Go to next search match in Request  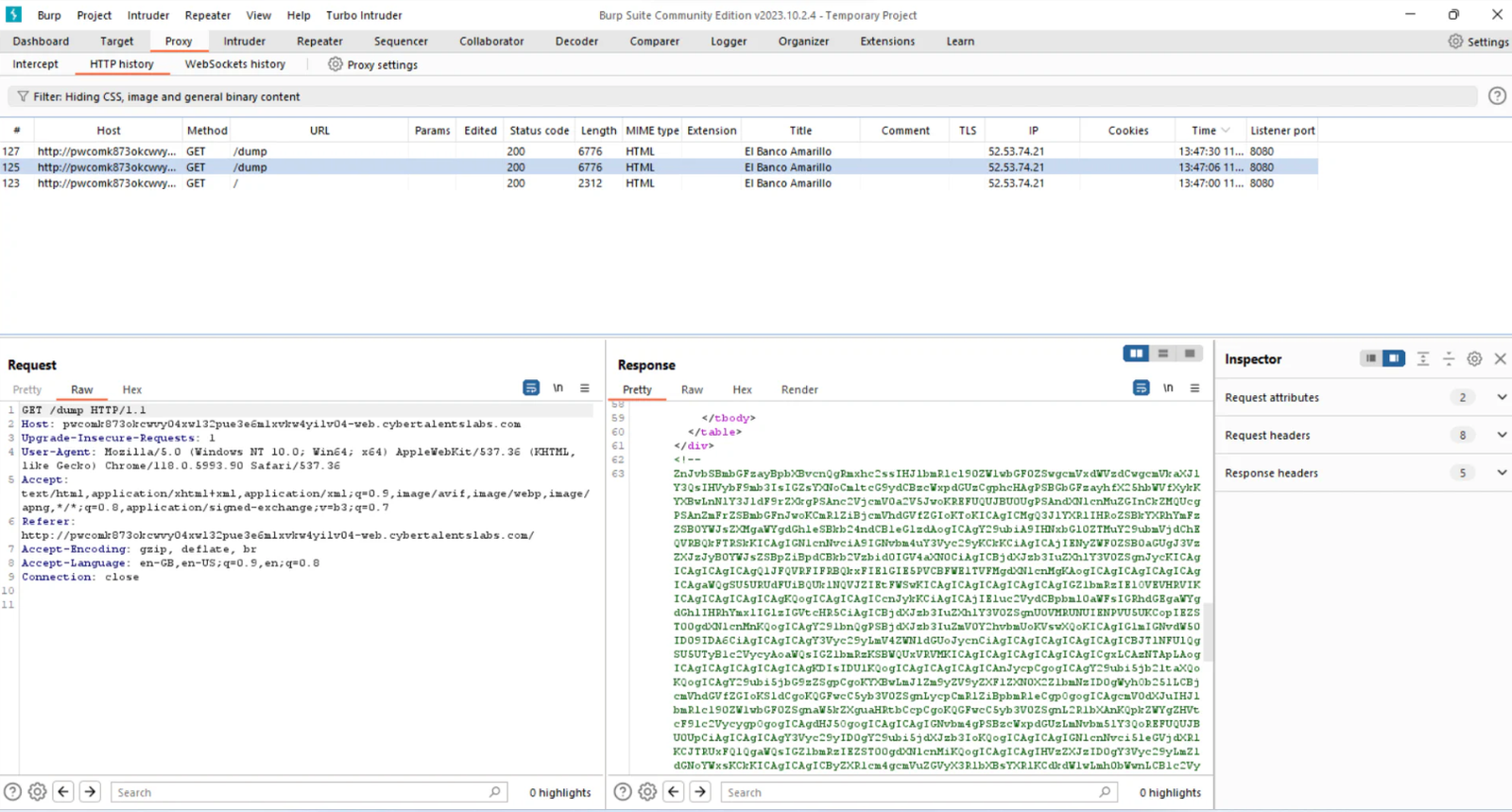pos(90,792)
